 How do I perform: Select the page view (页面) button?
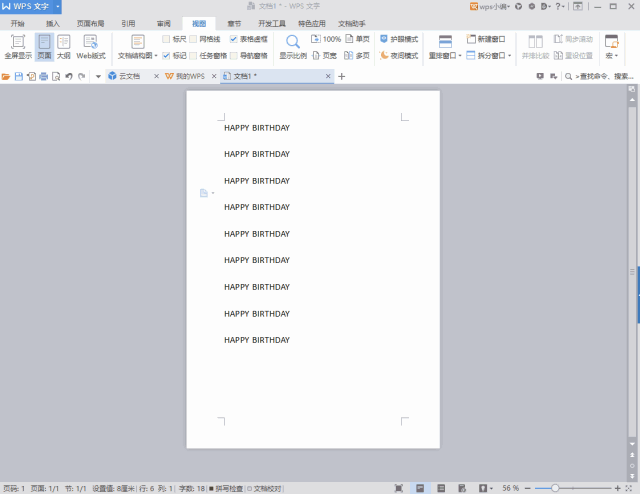point(44,47)
